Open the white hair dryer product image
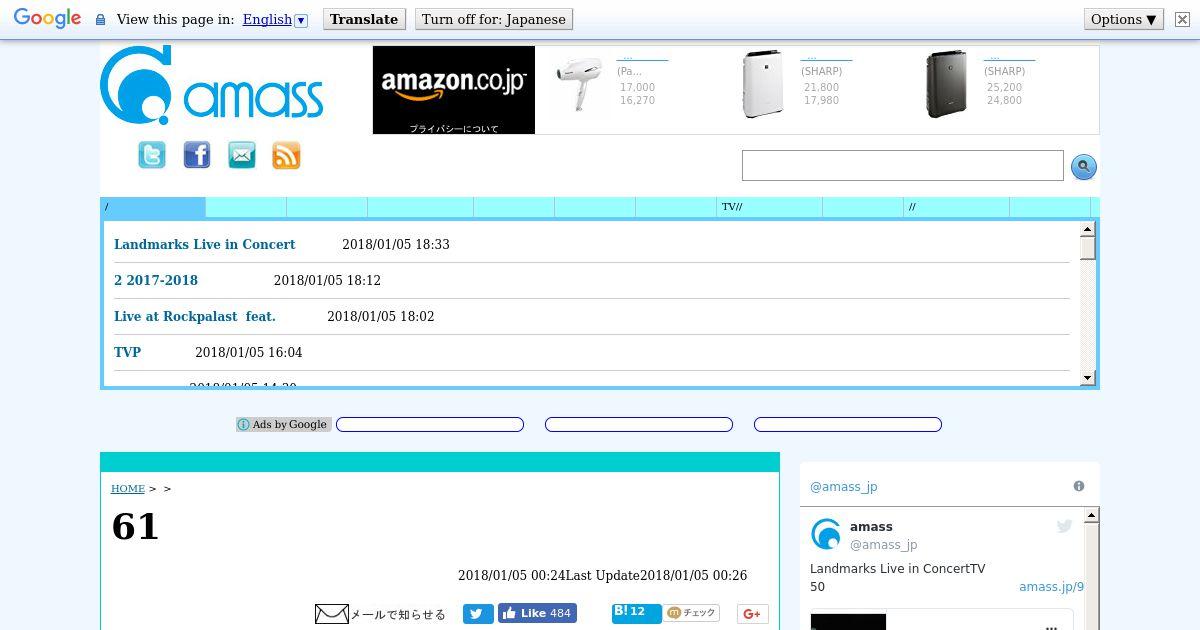1200x630 pixels. point(579,85)
